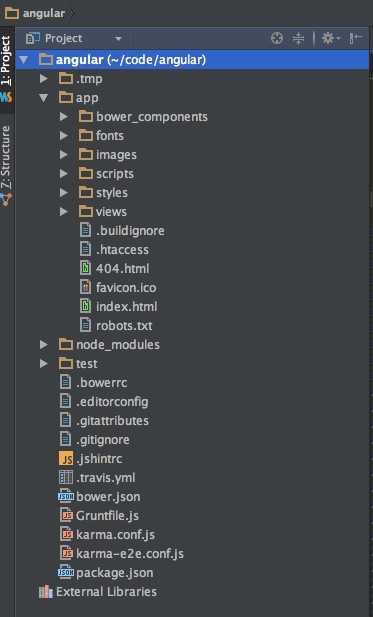This screenshot has height=617, width=373.
Task: Click the bower.json JSON file icon
Action: (x=66, y=497)
